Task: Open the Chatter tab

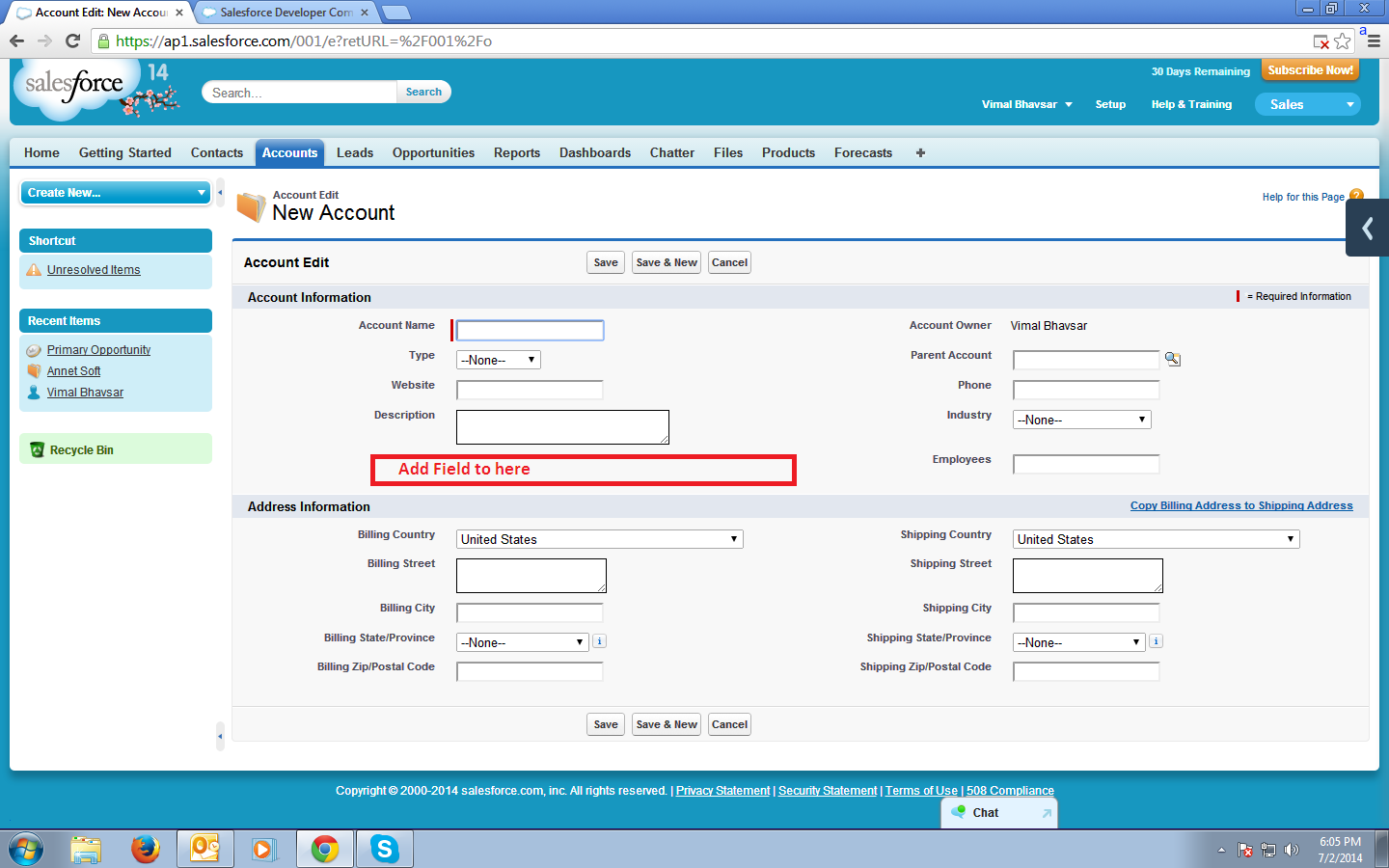Action: [672, 152]
